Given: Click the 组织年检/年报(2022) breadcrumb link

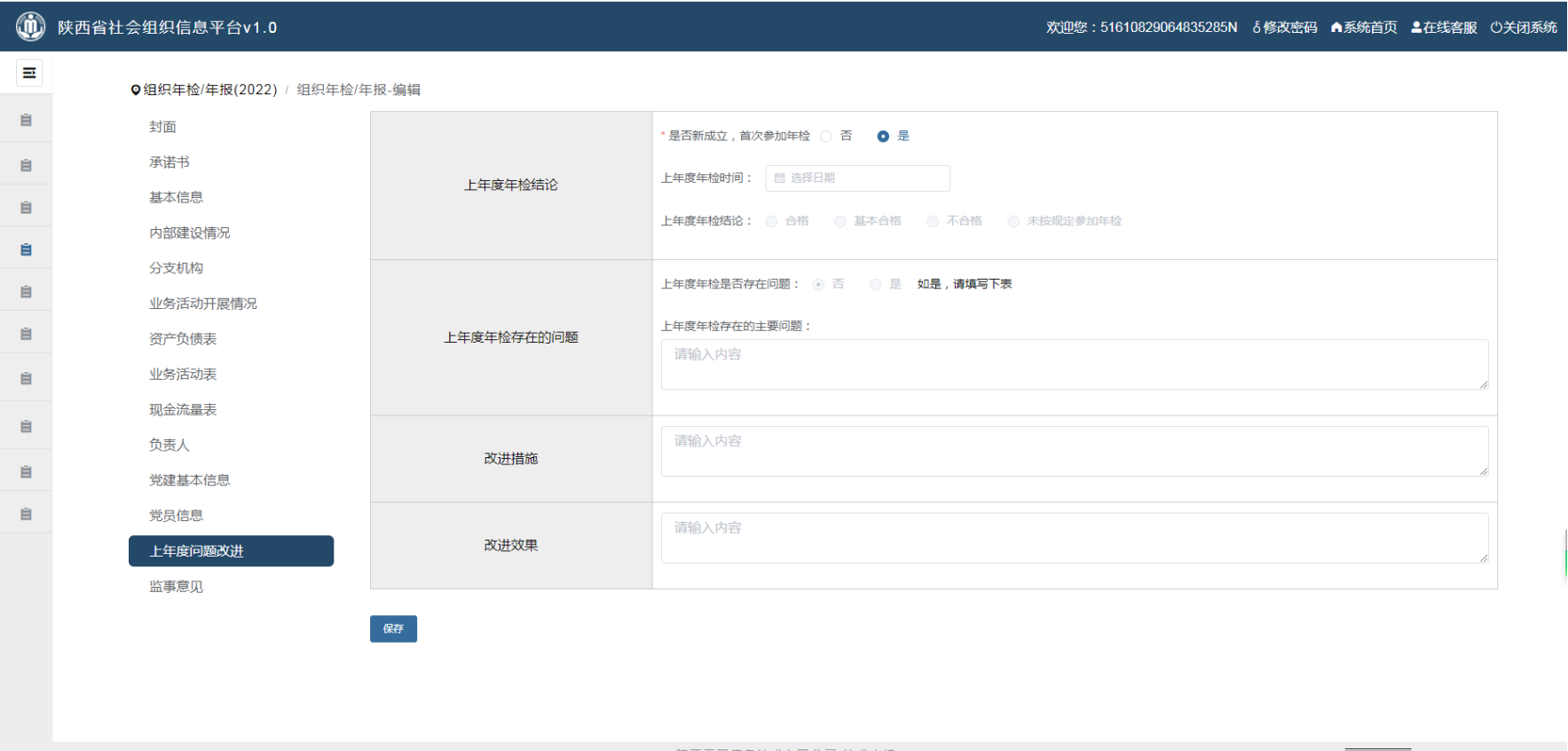Looking at the screenshot, I should [210, 90].
